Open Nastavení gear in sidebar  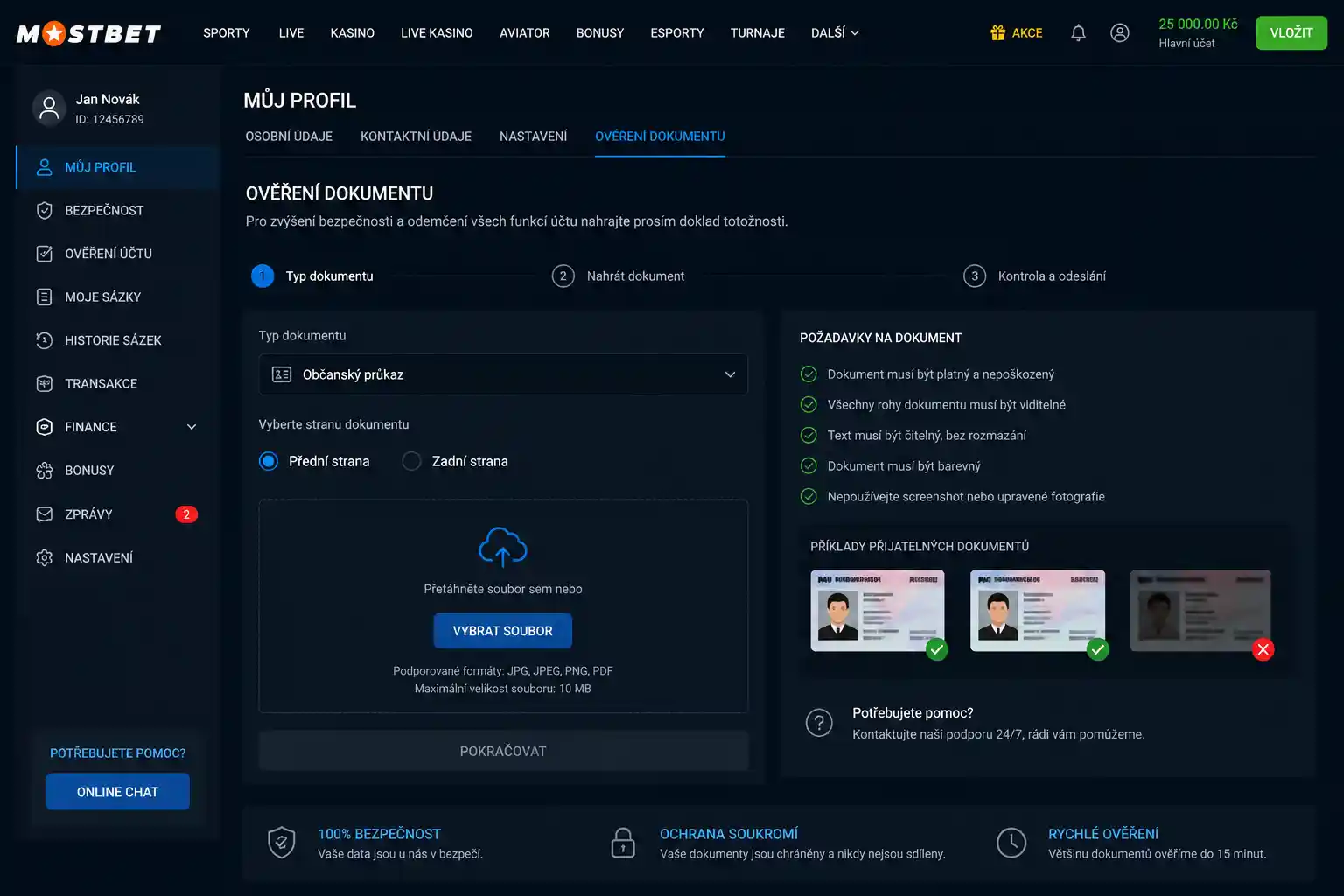(x=117, y=557)
